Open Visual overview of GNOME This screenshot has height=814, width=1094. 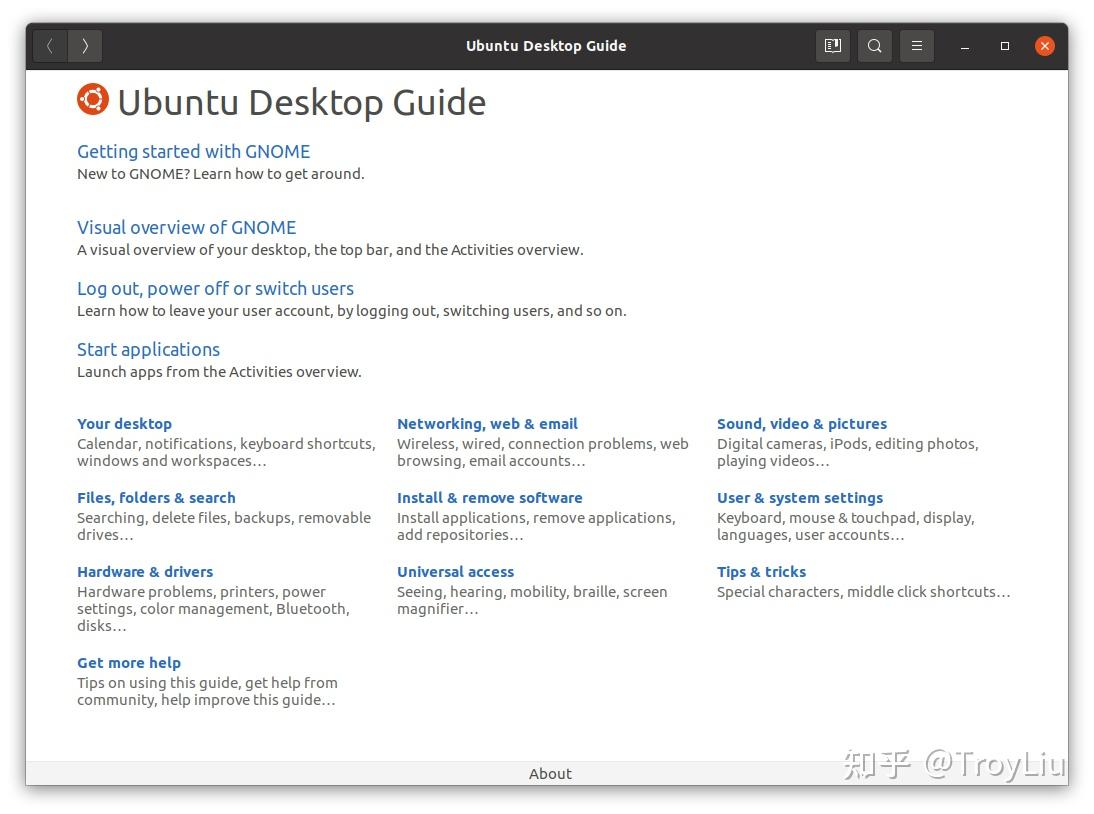pos(186,228)
